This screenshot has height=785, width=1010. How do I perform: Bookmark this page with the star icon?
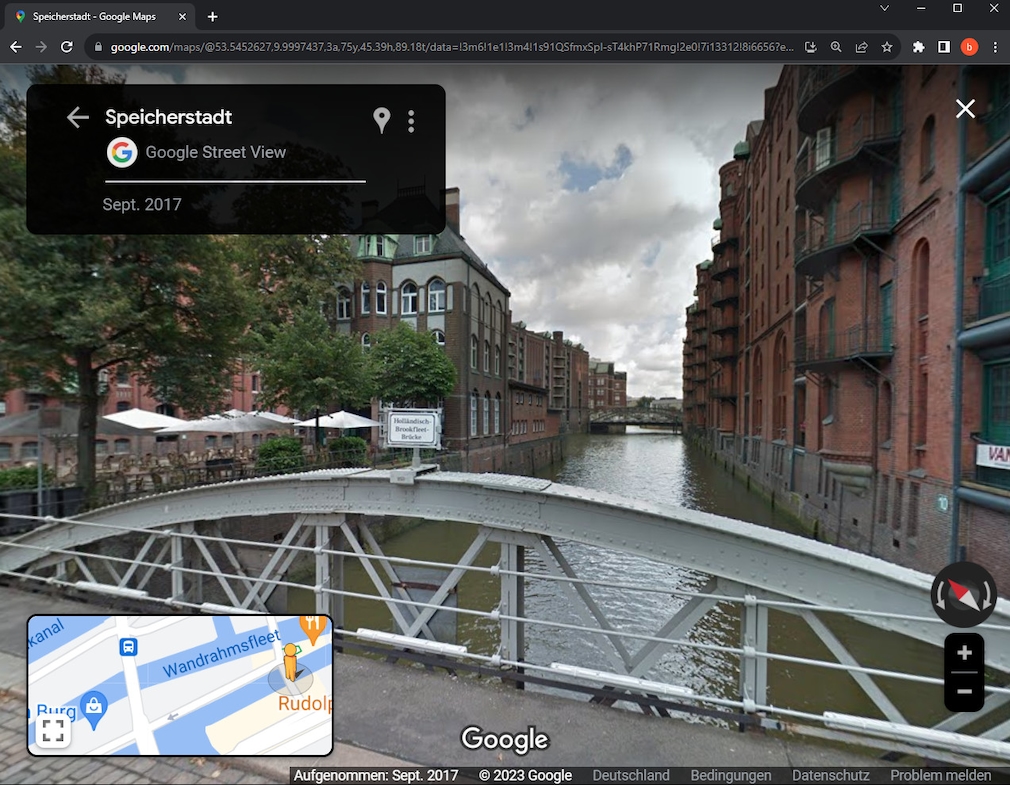[887, 46]
